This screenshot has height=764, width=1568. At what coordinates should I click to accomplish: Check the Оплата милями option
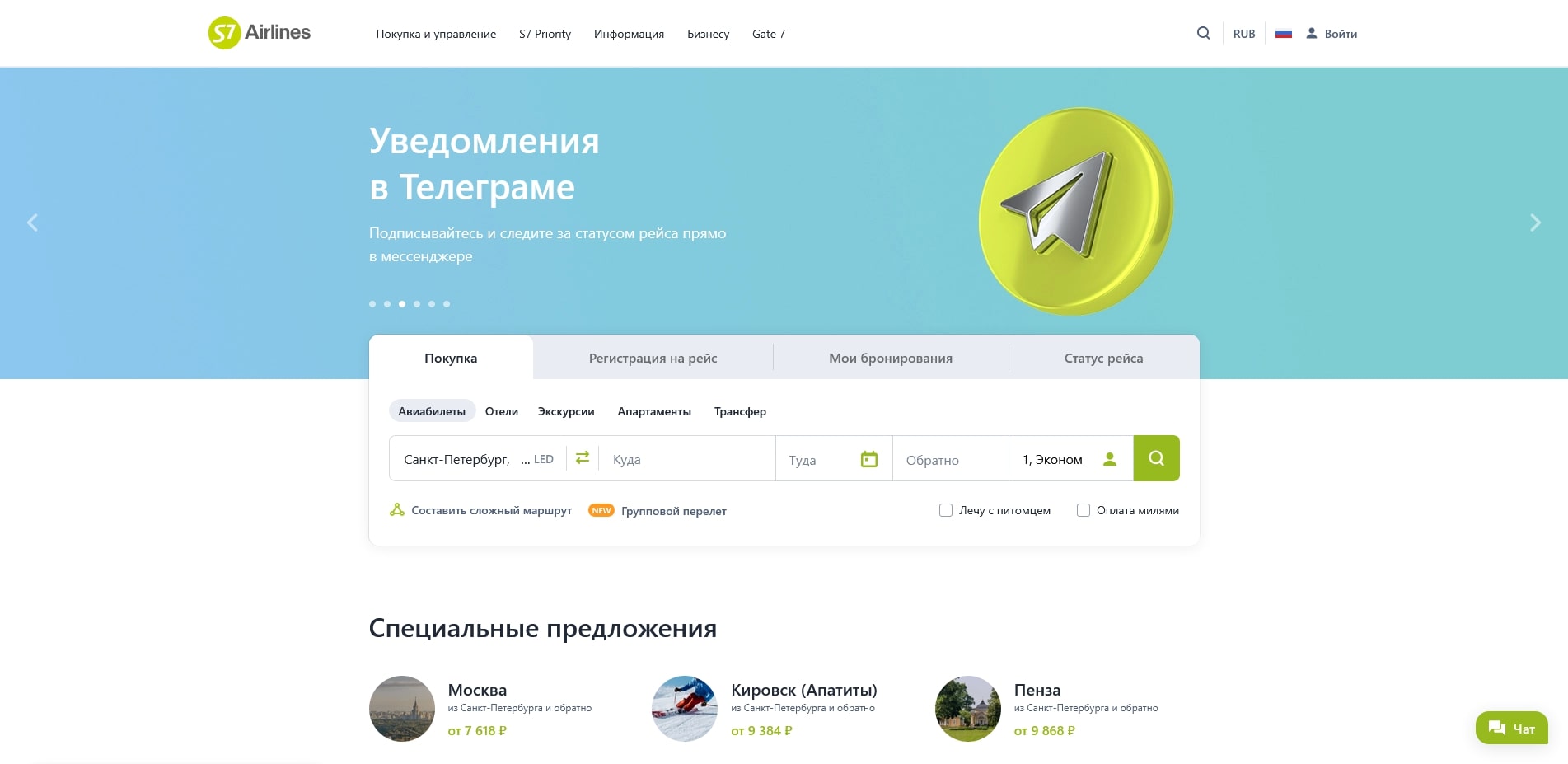pyautogui.click(x=1083, y=510)
